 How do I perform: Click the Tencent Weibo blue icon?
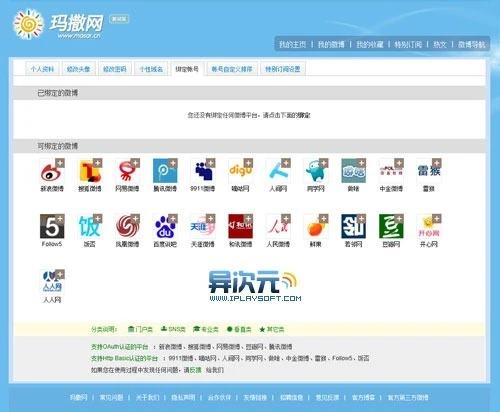coord(165,171)
